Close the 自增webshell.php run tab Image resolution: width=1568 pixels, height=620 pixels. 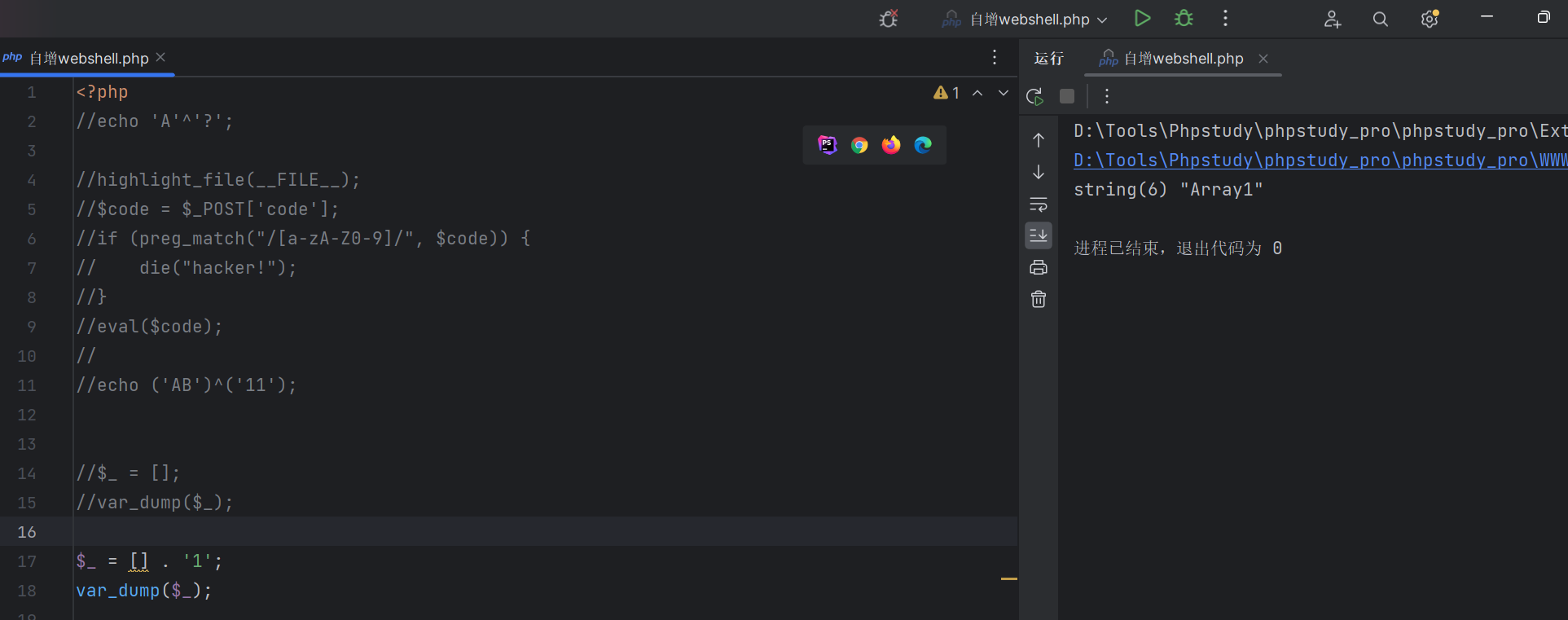(x=1263, y=59)
